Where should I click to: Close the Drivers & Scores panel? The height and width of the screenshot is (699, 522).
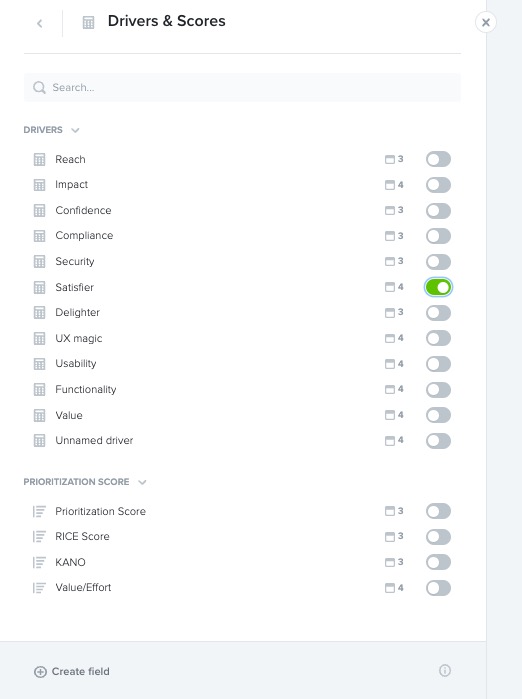(x=485, y=22)
